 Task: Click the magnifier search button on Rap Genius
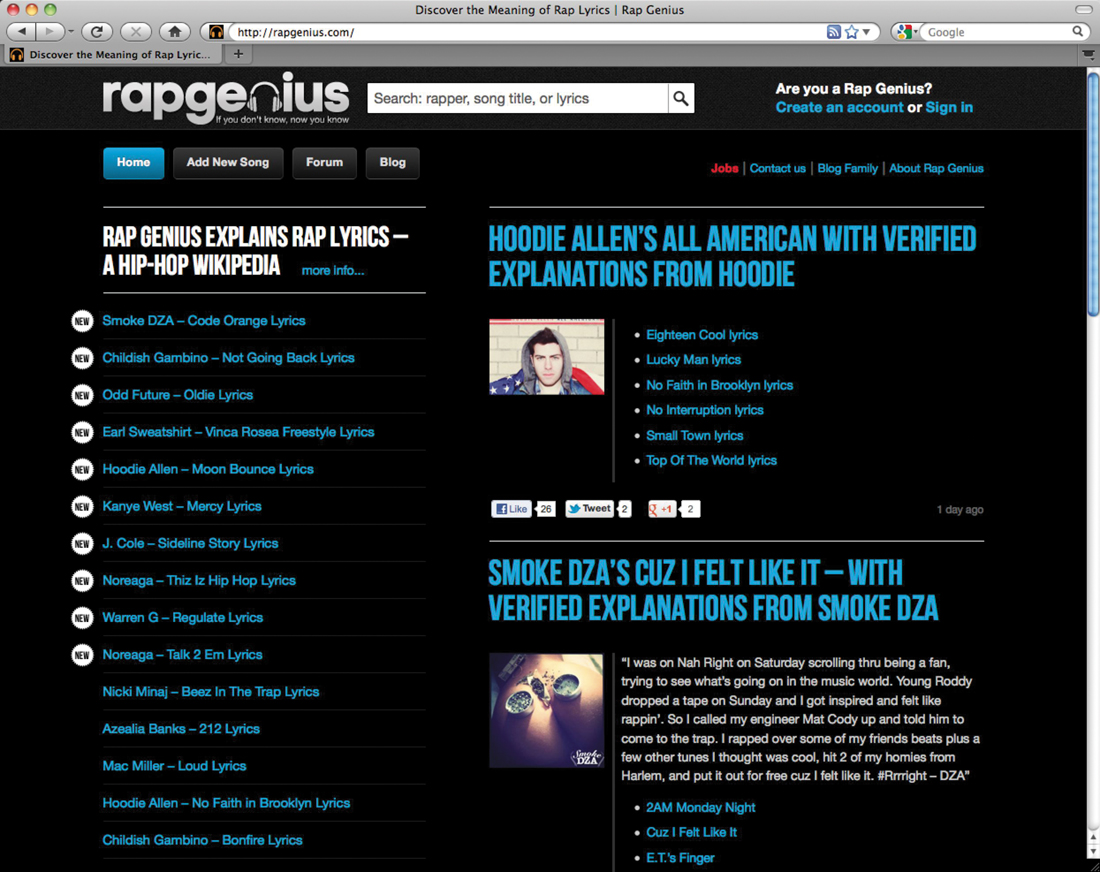pyautogui.click(x=680, y=98)
